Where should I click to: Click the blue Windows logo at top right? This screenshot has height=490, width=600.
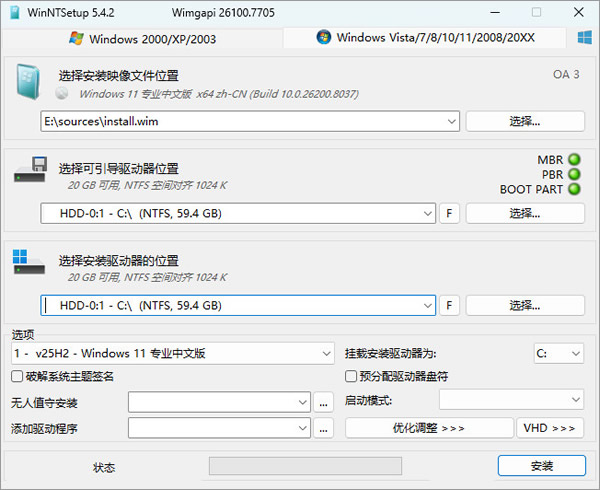pos(584,38)
